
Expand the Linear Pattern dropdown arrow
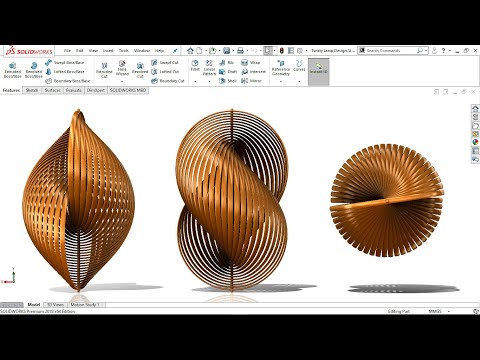pos(209,81)
